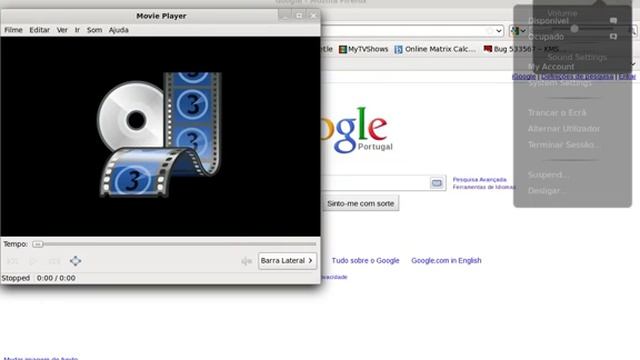Click the Sinto-me com sorte button

[361, 203]
